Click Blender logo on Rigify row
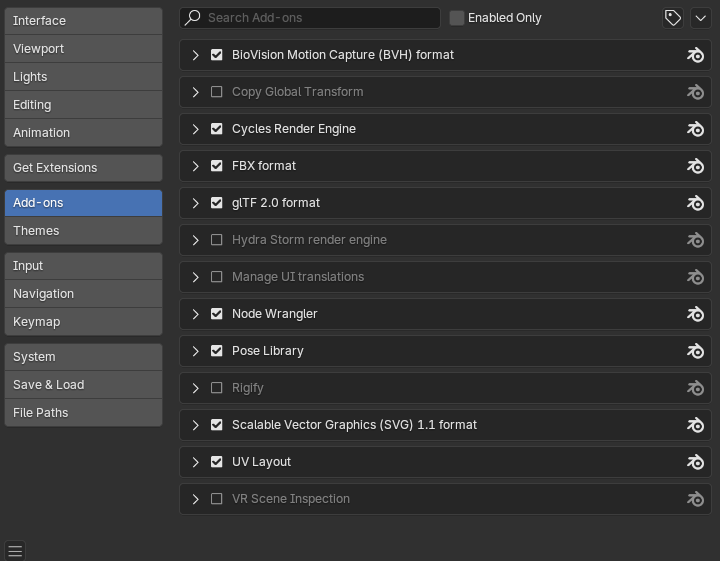The image size is (720, 561). [x=695, y=388]
